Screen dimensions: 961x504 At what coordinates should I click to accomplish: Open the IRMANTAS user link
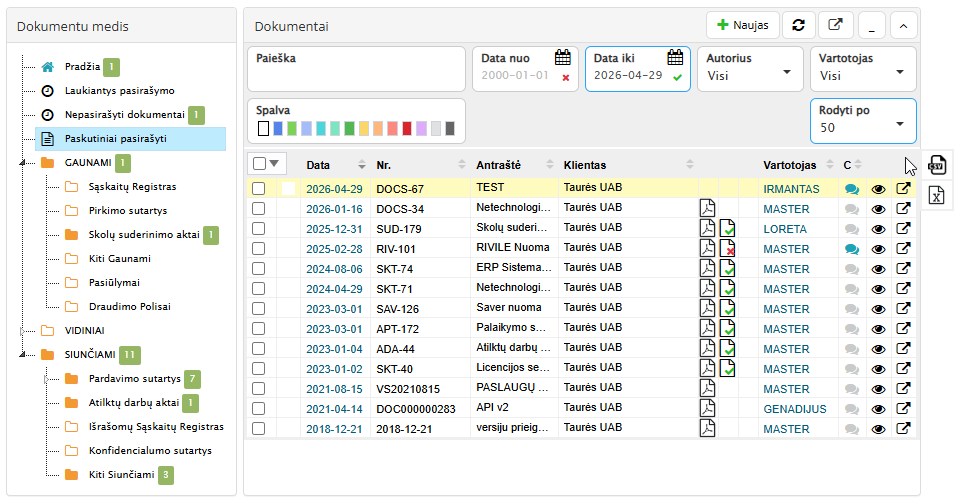(791, 189)
